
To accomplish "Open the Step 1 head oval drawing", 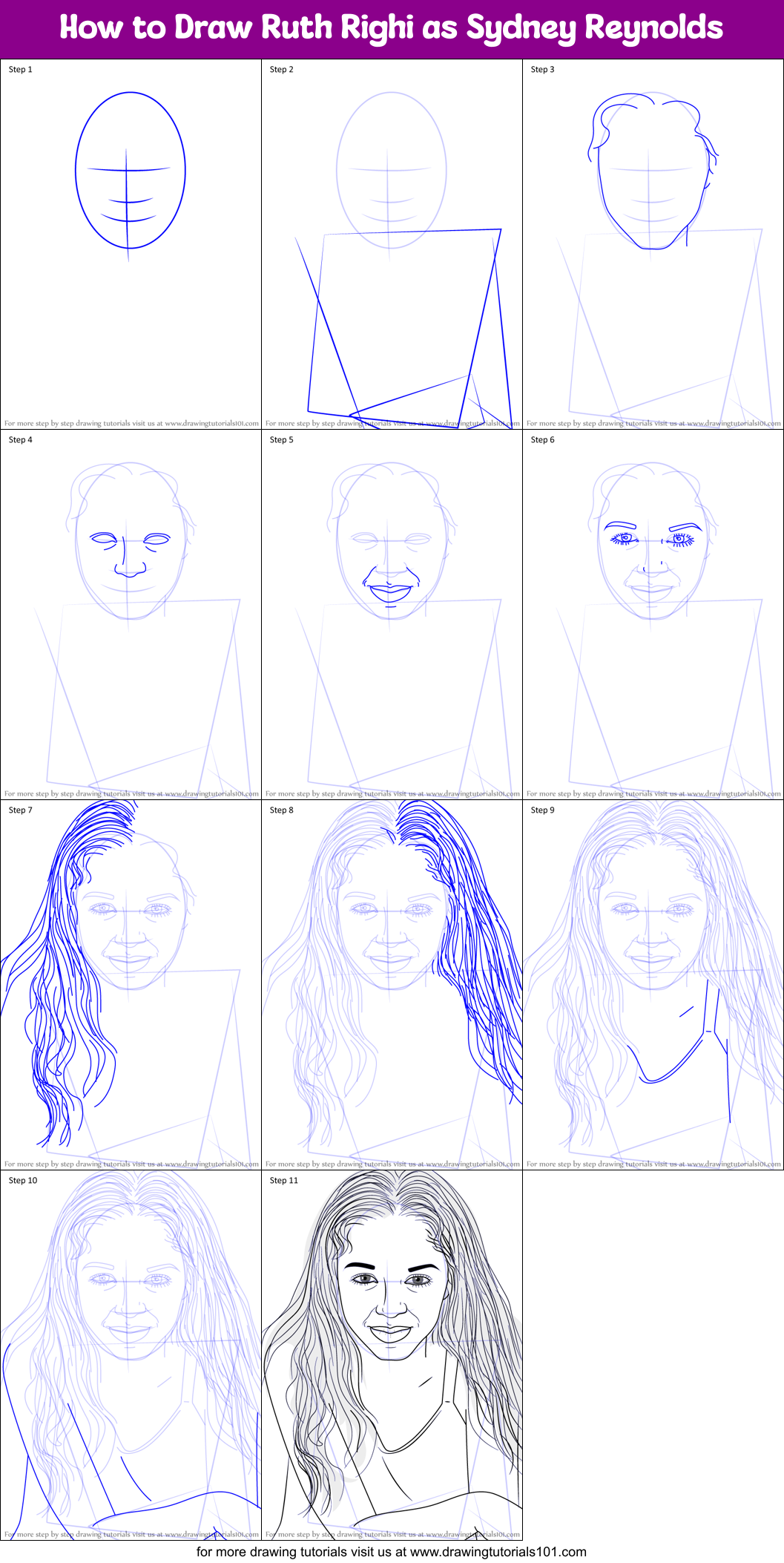I will pos(131,244).
